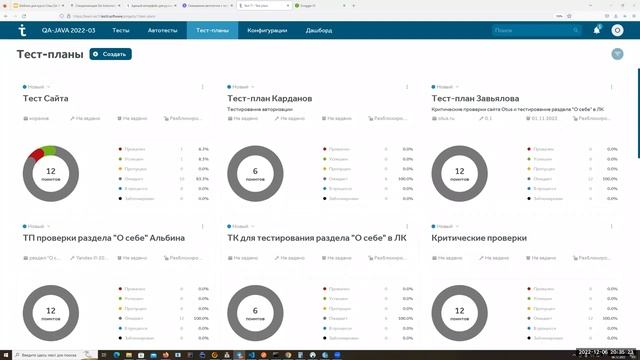
Task: Expand Новый status dropdown on ТП проверки раздела Альбина
Action: tap(36, 226)
